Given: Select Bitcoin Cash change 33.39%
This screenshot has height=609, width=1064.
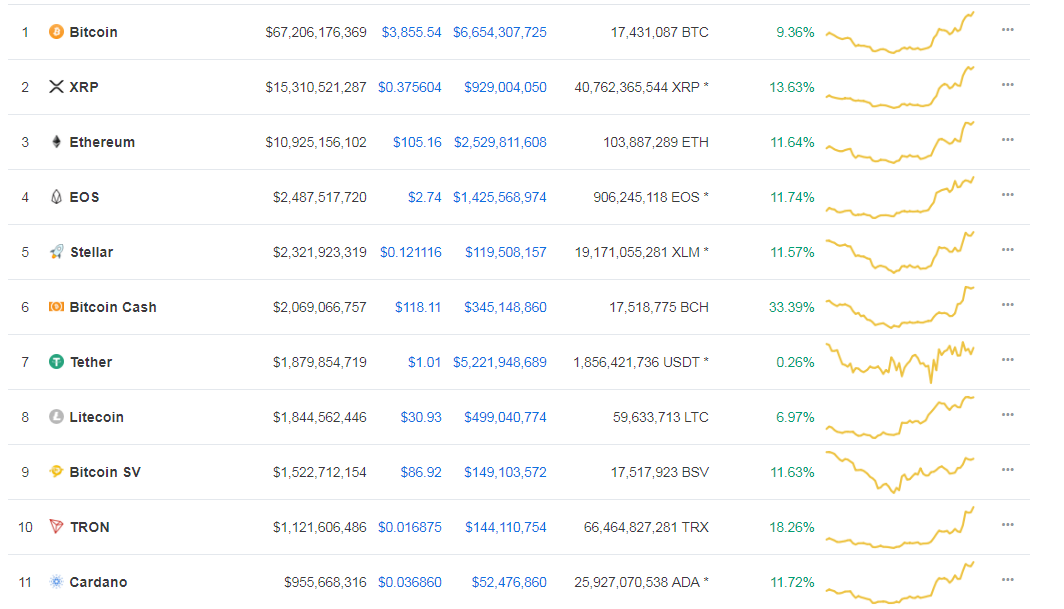Looking at the screenshot, I should point(791,307).
